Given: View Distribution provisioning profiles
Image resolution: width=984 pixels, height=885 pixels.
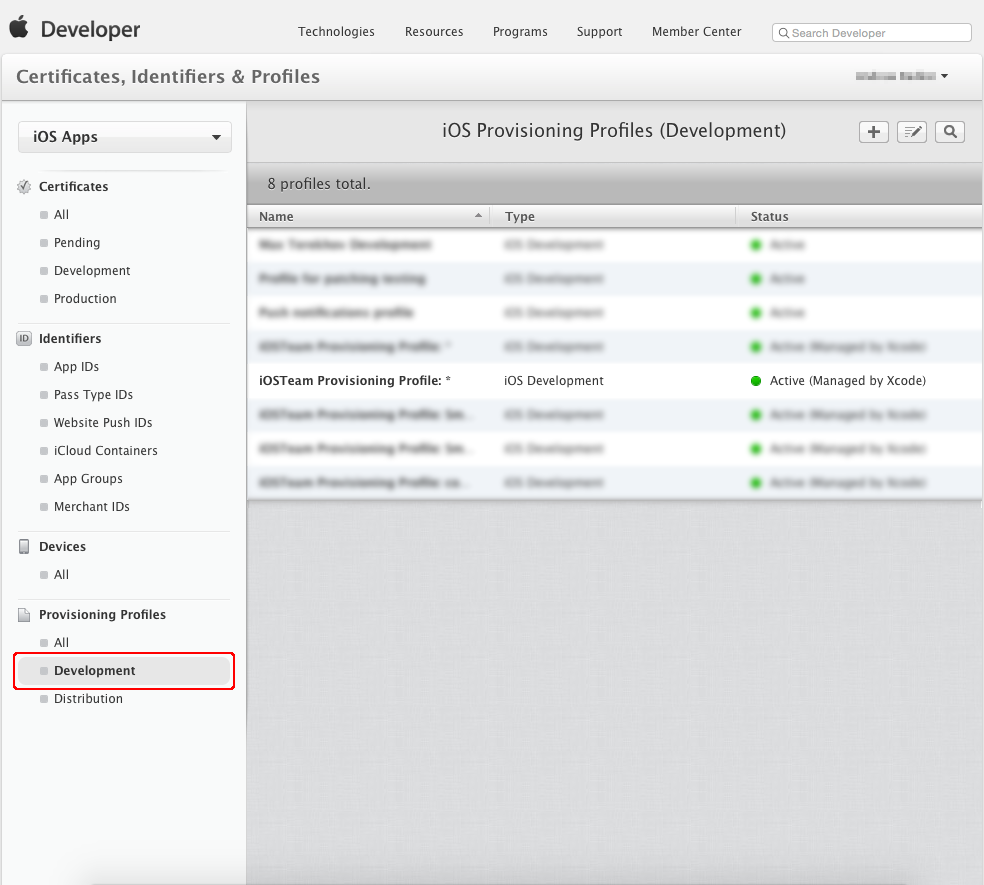Looking at the screenshot, I should [88, 698].
